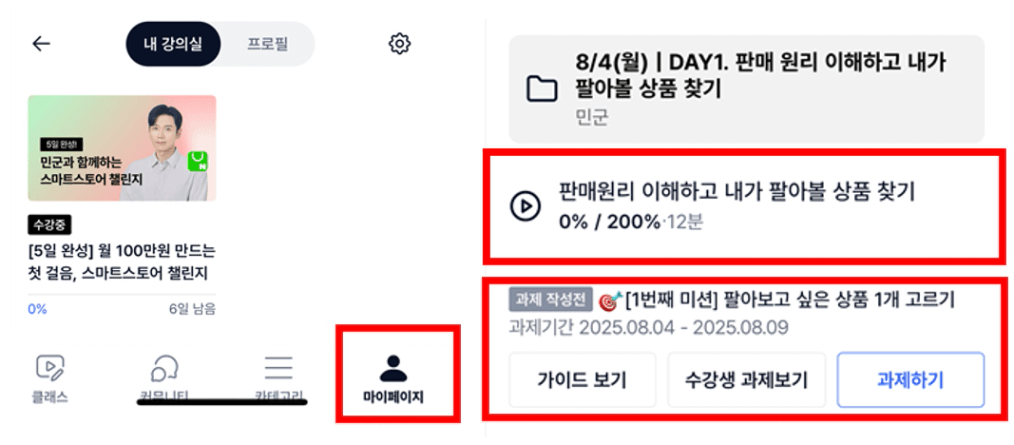The image size is (1014, 445).
Task: Click the 수강생 과제보기 button
Action: (x=746, y=380)
